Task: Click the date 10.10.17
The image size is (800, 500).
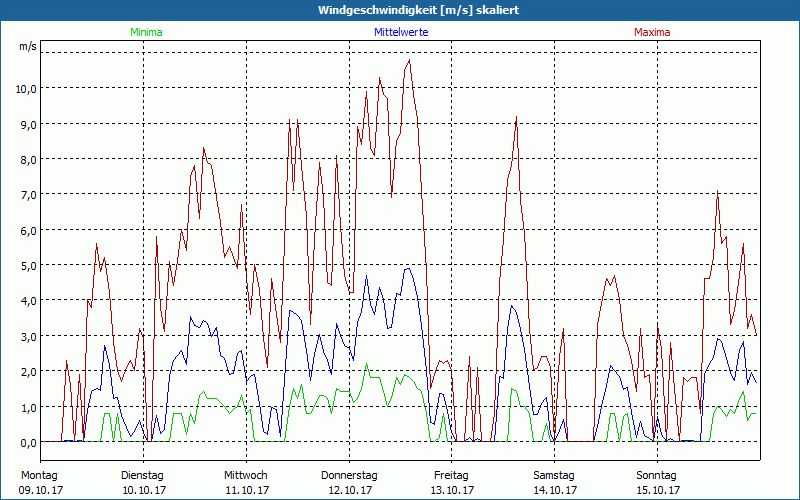Action: [x=144, y=490]
